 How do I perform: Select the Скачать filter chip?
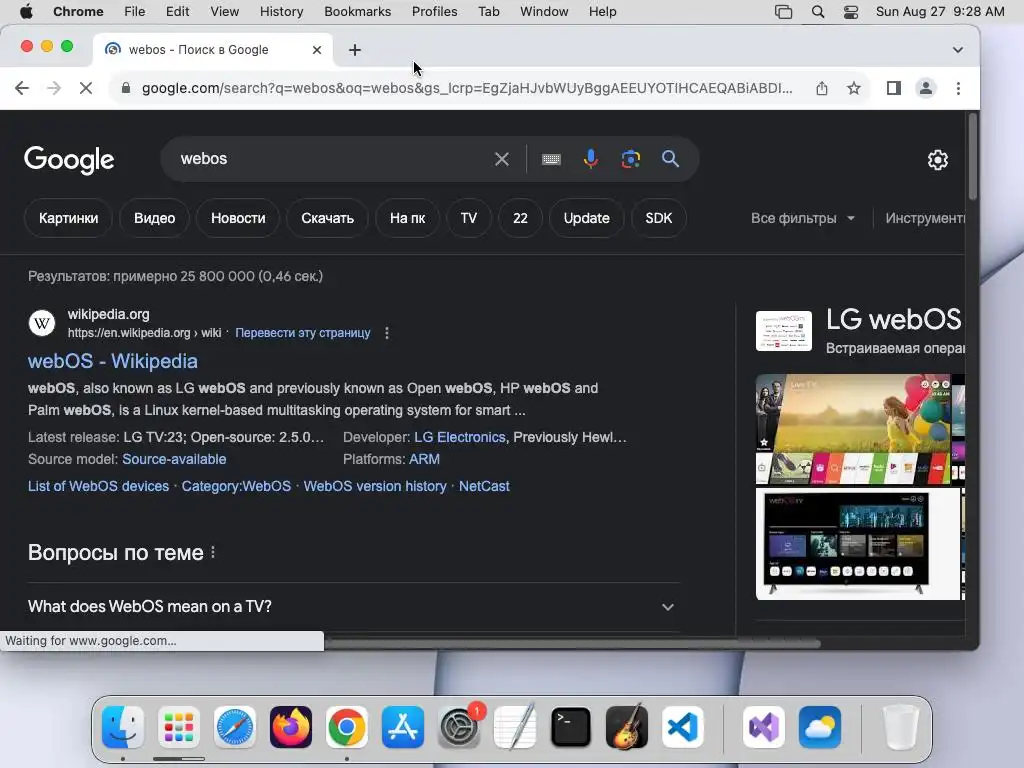click(327, 218)
